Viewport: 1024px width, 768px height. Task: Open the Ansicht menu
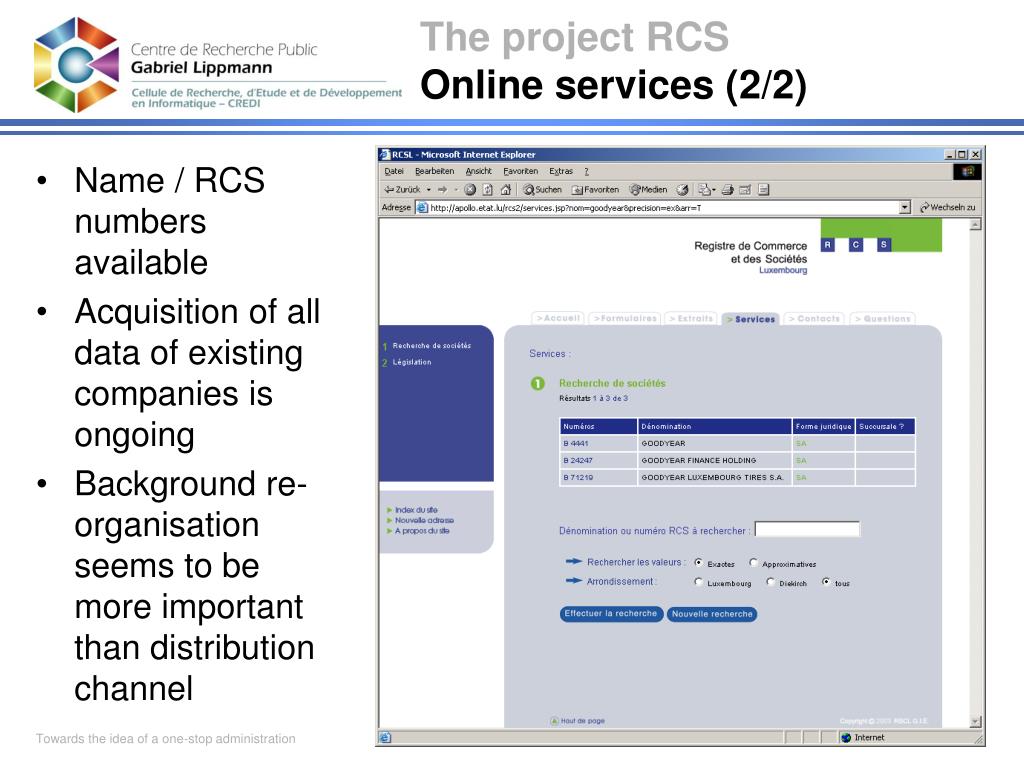click(x=478, y=171)
